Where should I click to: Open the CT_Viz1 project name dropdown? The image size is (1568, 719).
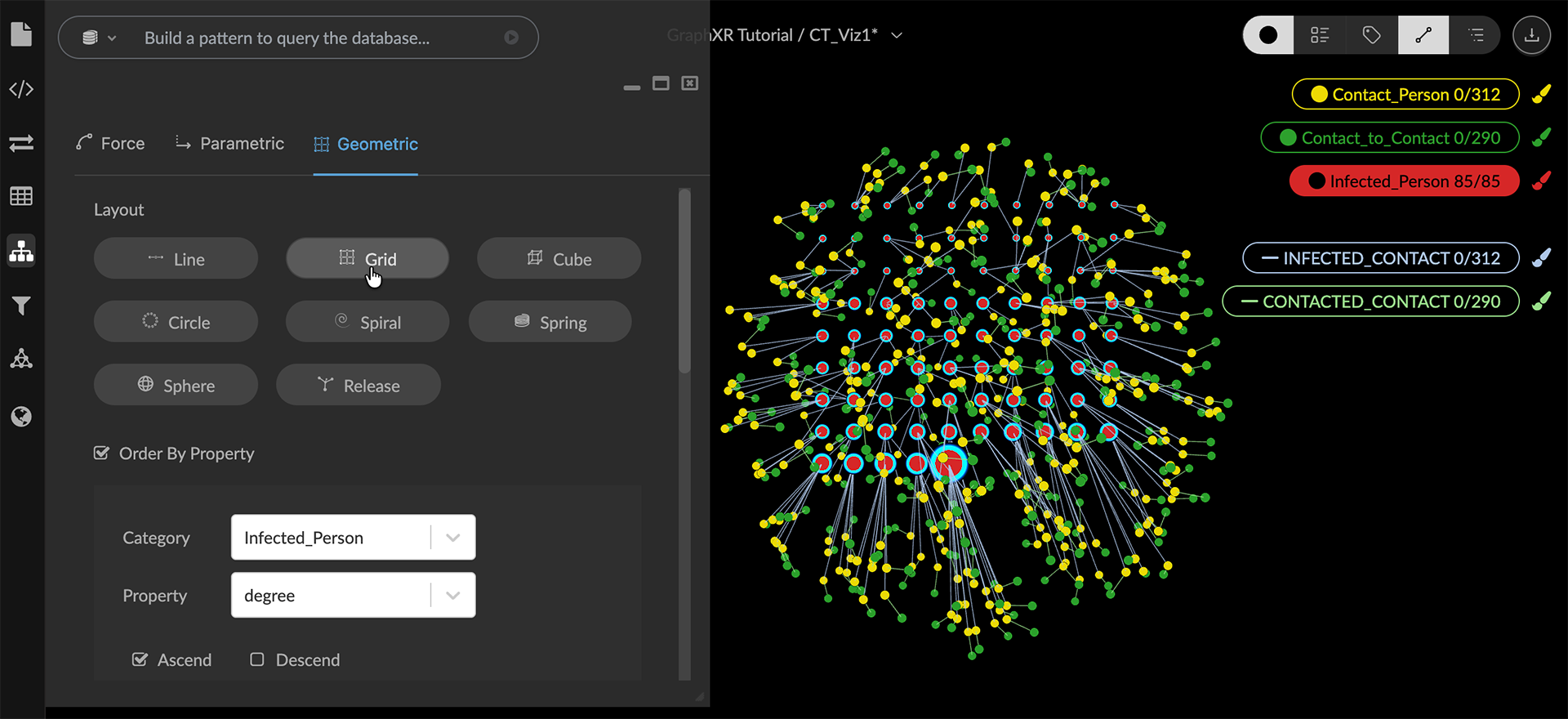coord(897,35)
